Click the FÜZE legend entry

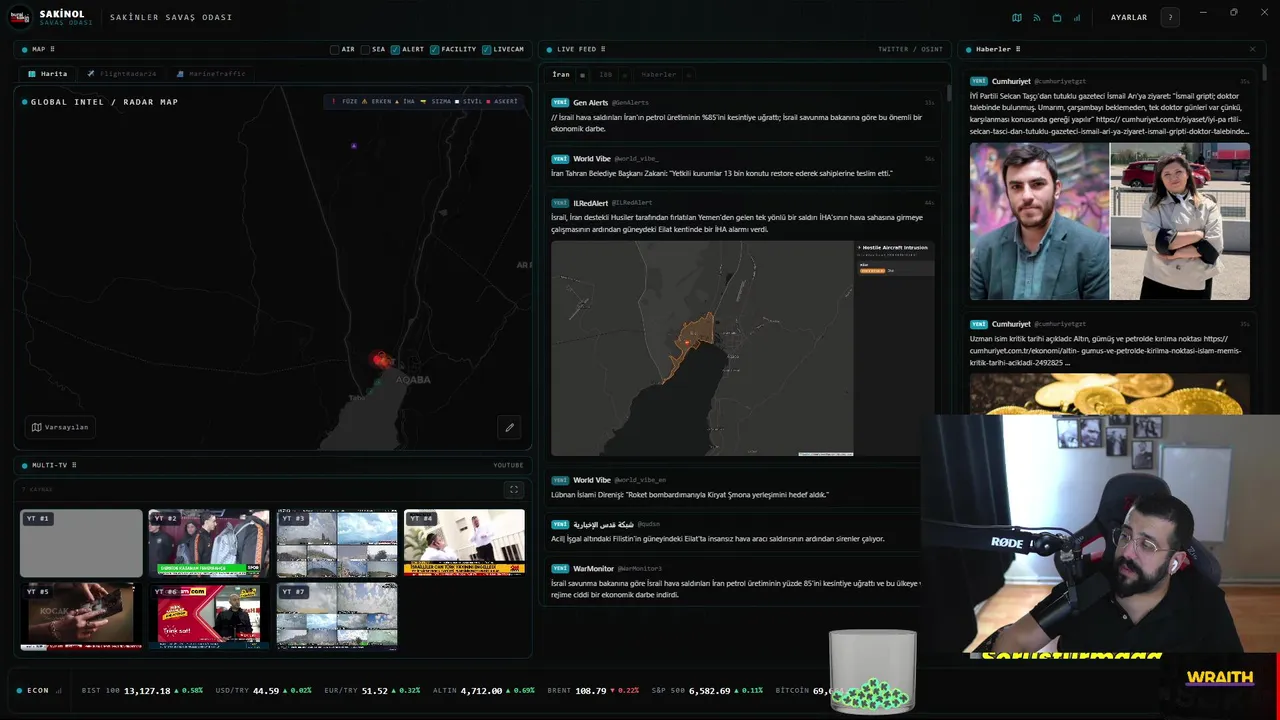(x=344, y=101)
